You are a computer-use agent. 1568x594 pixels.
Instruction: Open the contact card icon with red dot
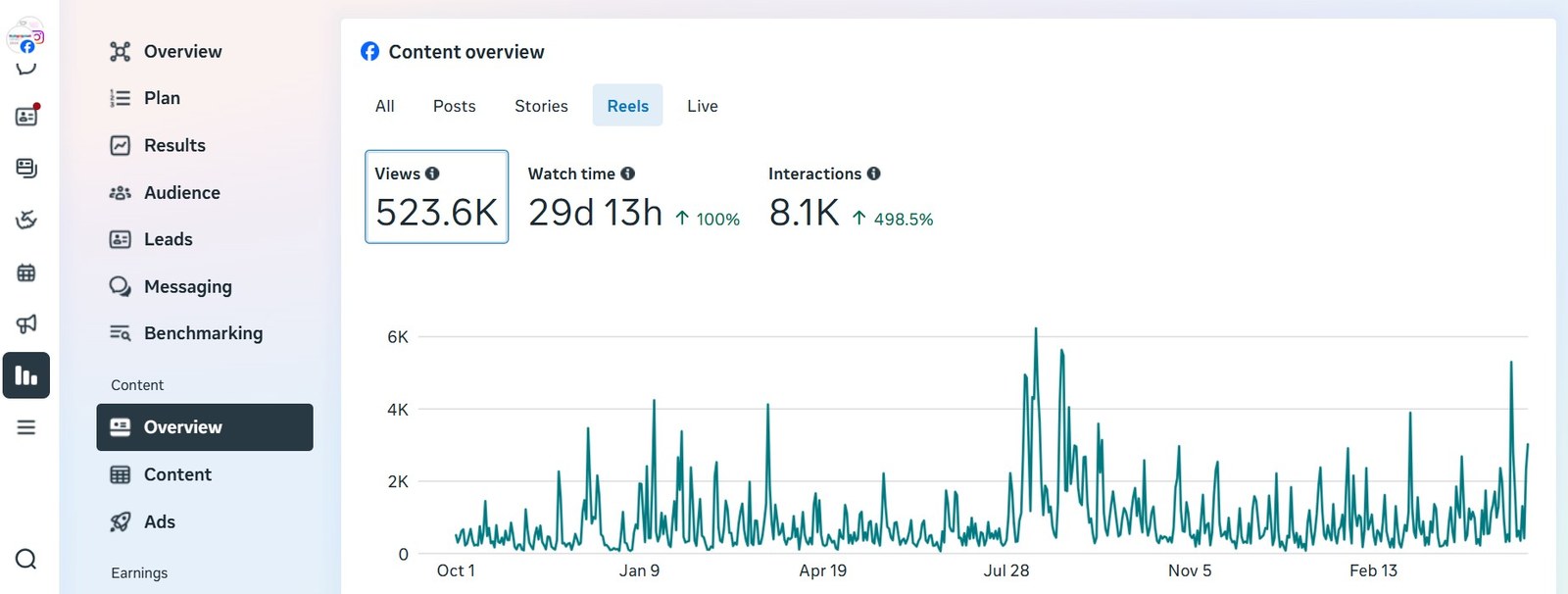(x=26, y=116)
